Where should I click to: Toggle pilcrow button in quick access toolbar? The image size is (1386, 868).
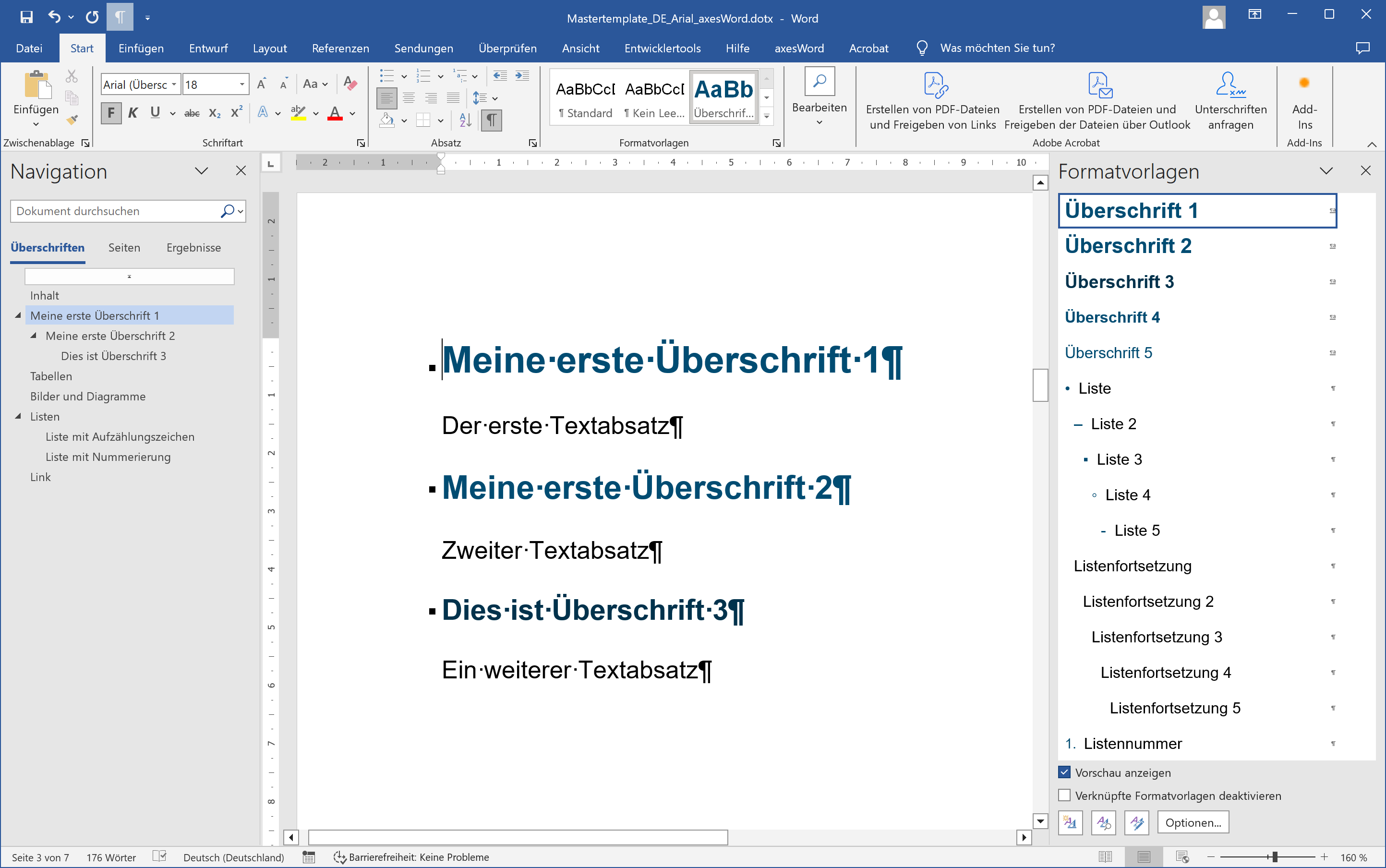[120, 17]
